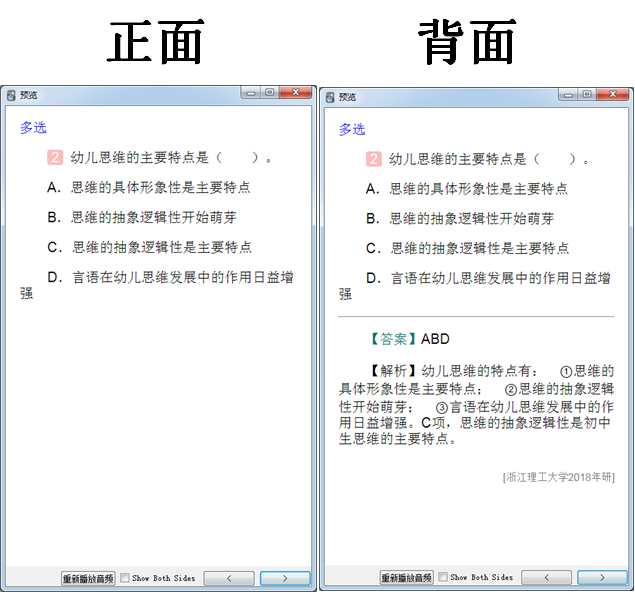Image resolution: width=635 pixels, height=595 pixels.
Task: Click the 【解析】explanation paragraph
Action: [477, 405]
